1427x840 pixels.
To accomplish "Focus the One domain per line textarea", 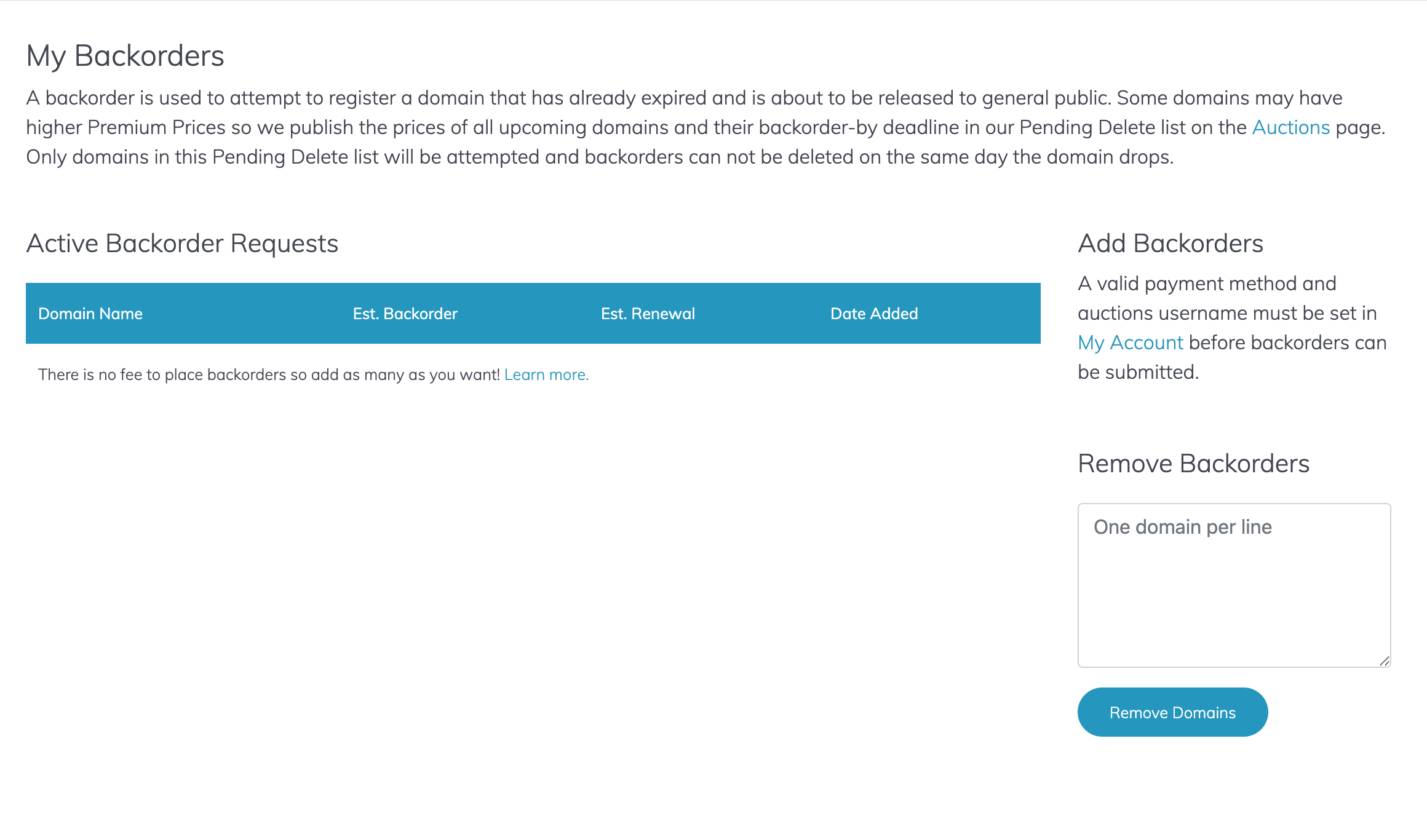I will [1234, 585].
